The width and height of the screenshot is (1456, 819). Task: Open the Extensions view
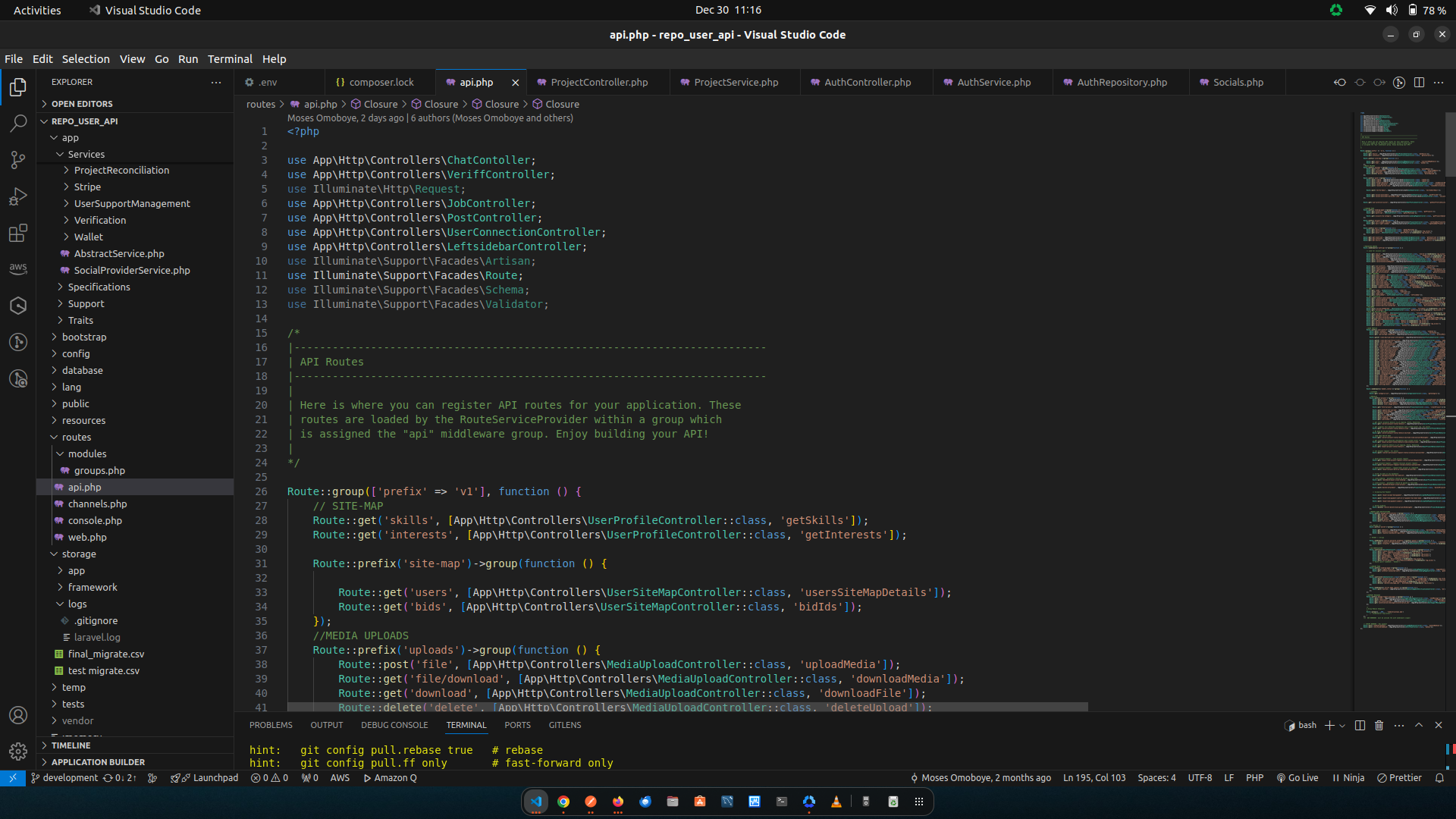18,233
